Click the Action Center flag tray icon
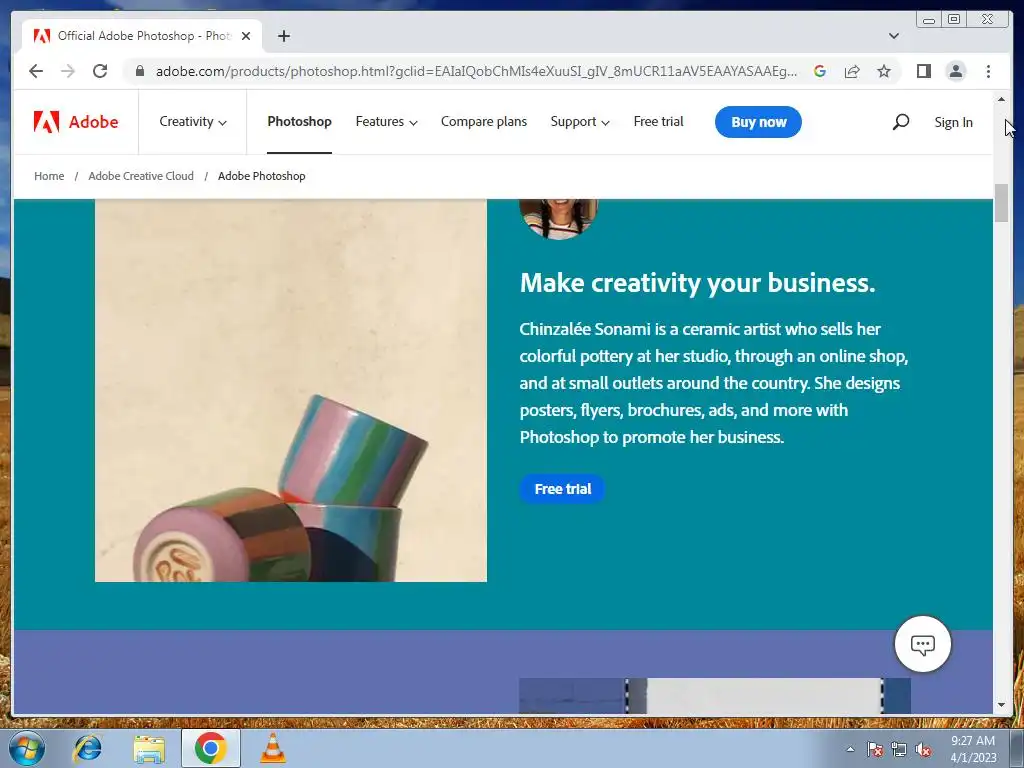Image resolution: width=1024 pixels, height=768 pixels. click(875, 750)
